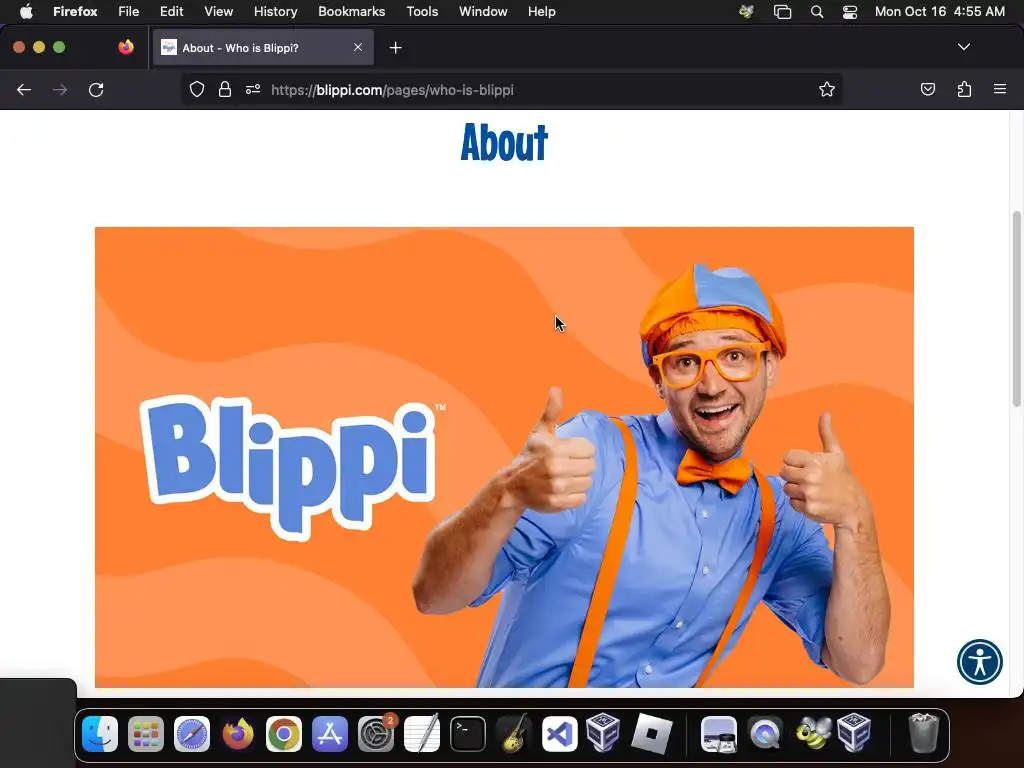Select the About - Who is Blippi tab
Screen dimensions: 1024x768
pos(263,48)
